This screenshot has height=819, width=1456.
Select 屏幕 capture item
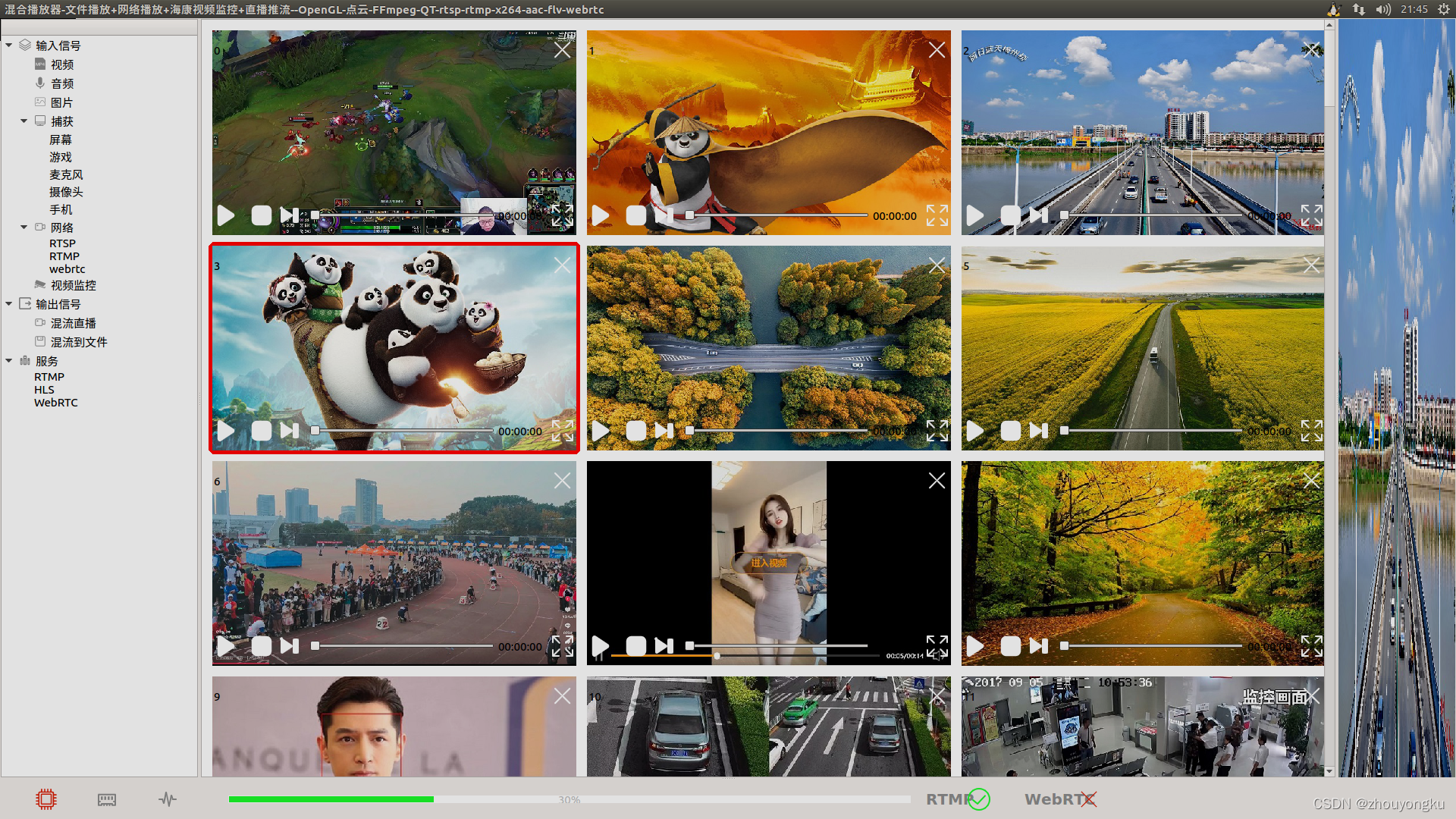tap(61, 140)
